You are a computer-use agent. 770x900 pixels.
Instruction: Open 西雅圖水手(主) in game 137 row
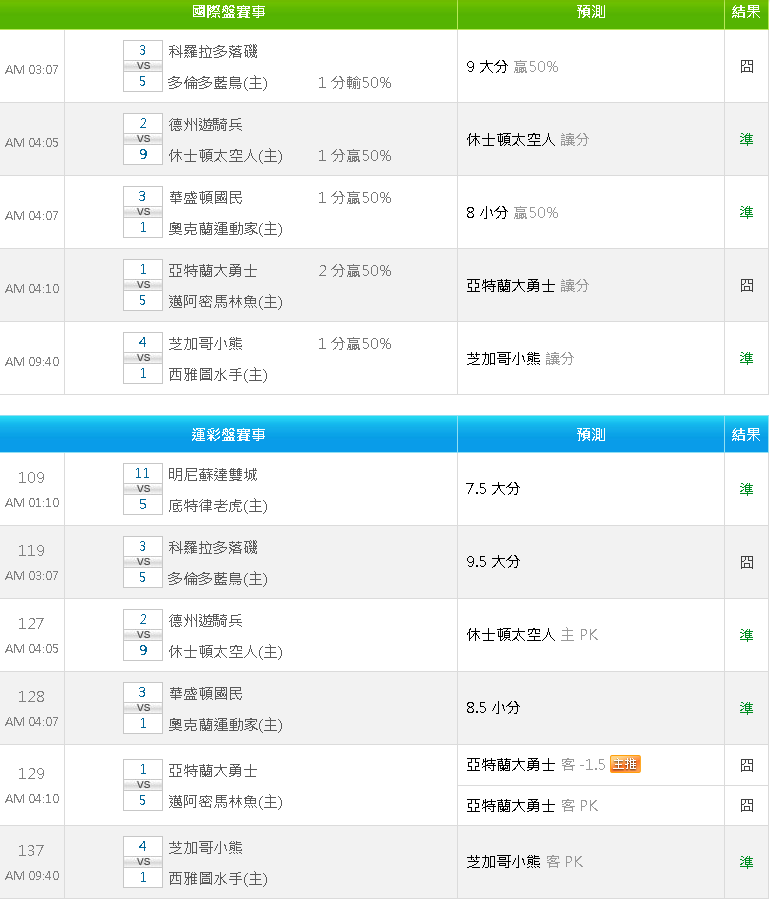click(x=217, y=878)
